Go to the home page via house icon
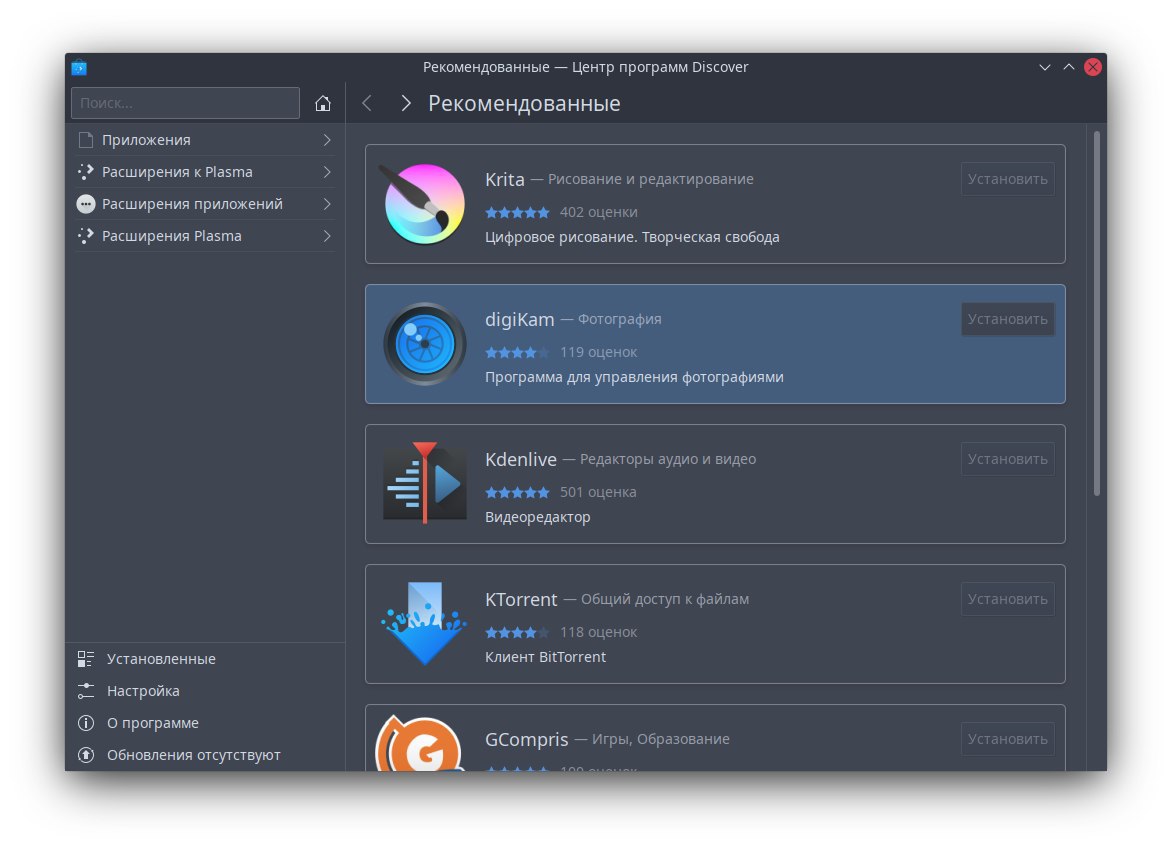 [x=323, y=103]
